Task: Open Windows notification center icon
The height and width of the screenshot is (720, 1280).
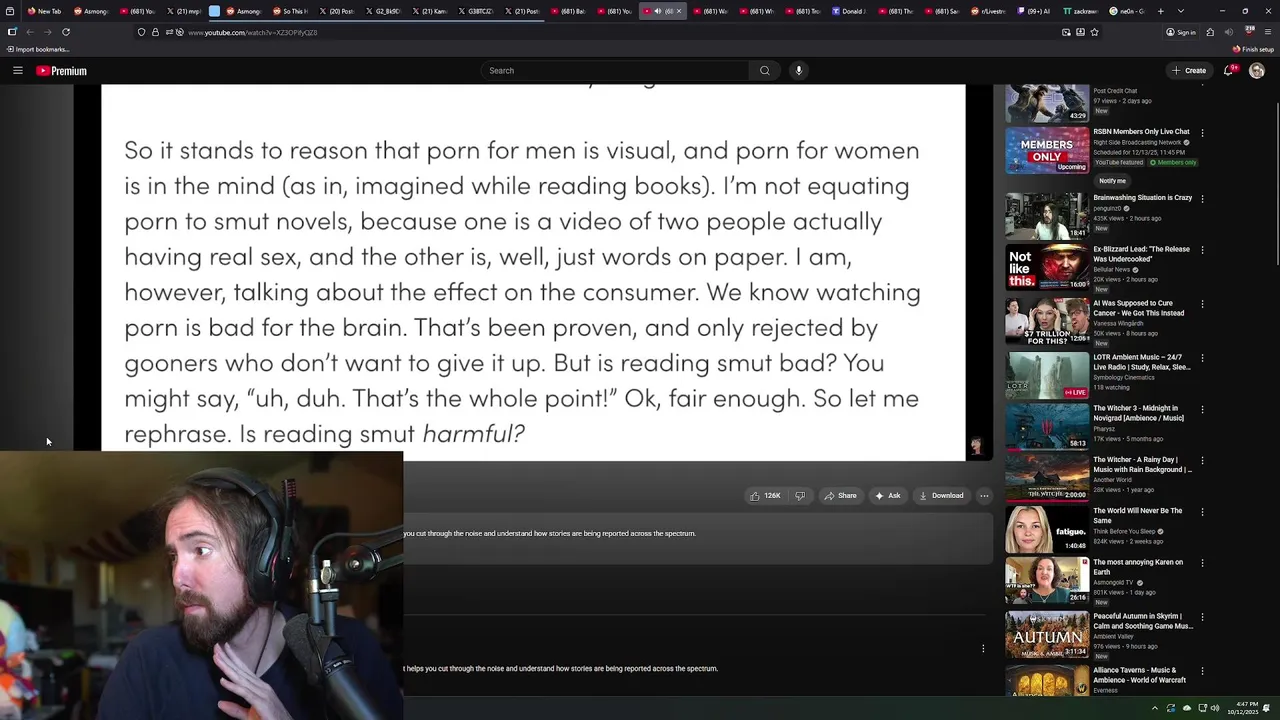Action: click(x=1267, y=708)
